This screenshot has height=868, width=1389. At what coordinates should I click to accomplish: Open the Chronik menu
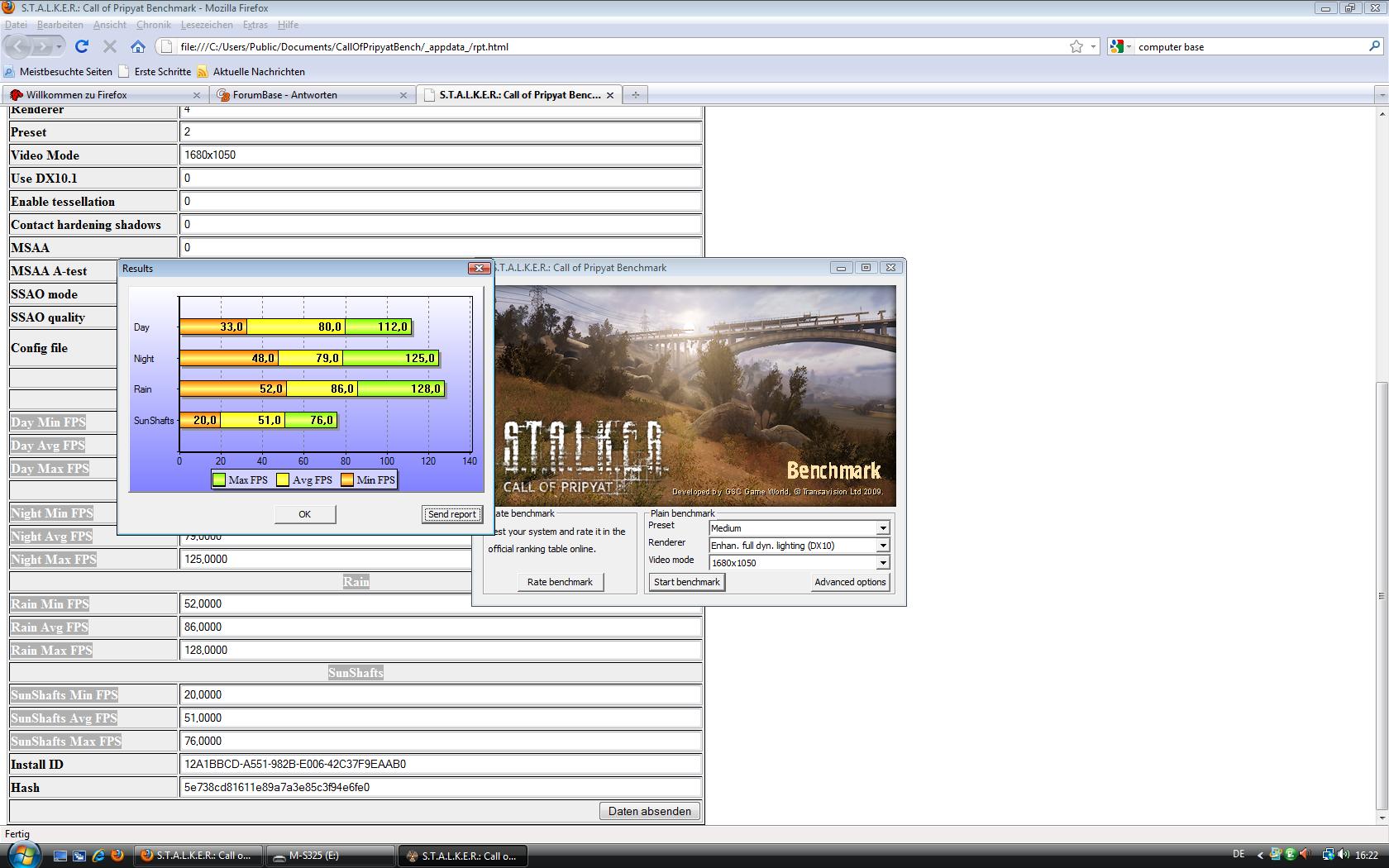(x=153, y=25)
